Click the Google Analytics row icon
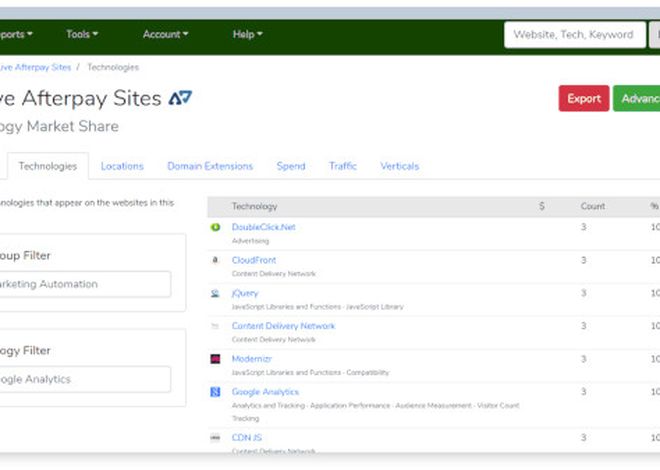The width and height of the screenshot is (660, 470). [x=215, y=392]
